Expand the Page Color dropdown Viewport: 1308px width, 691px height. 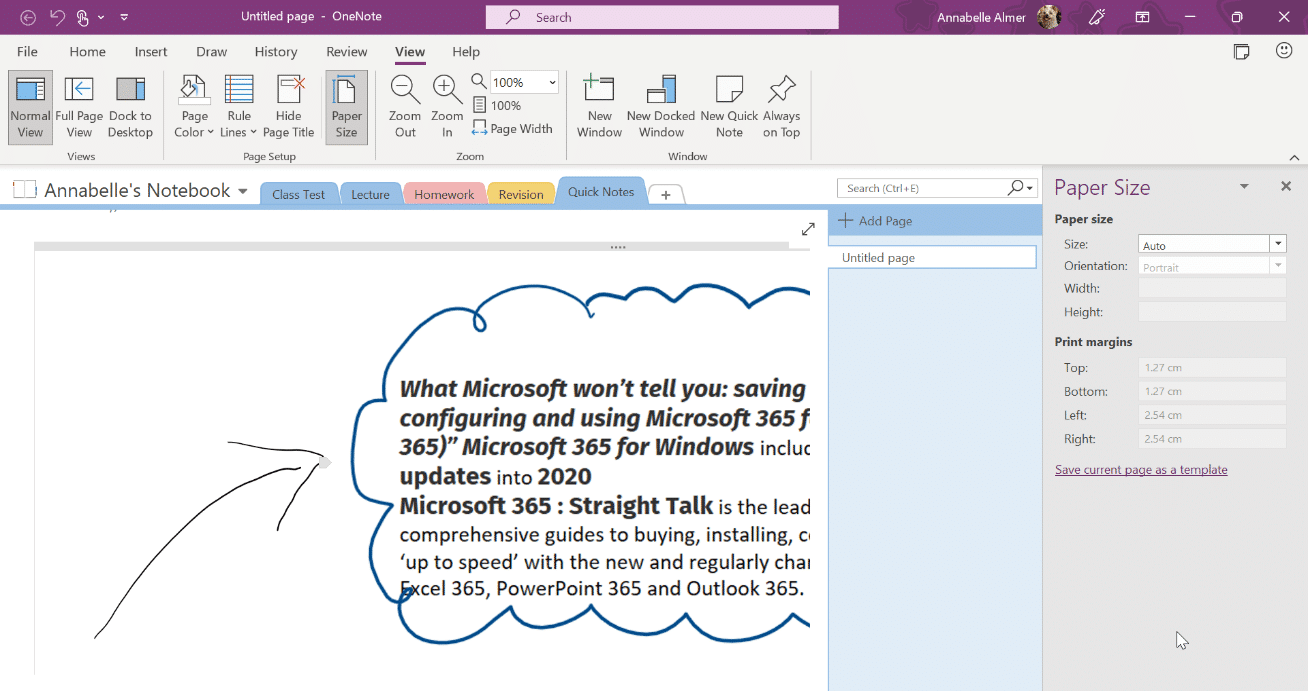[x=194, y=124]
